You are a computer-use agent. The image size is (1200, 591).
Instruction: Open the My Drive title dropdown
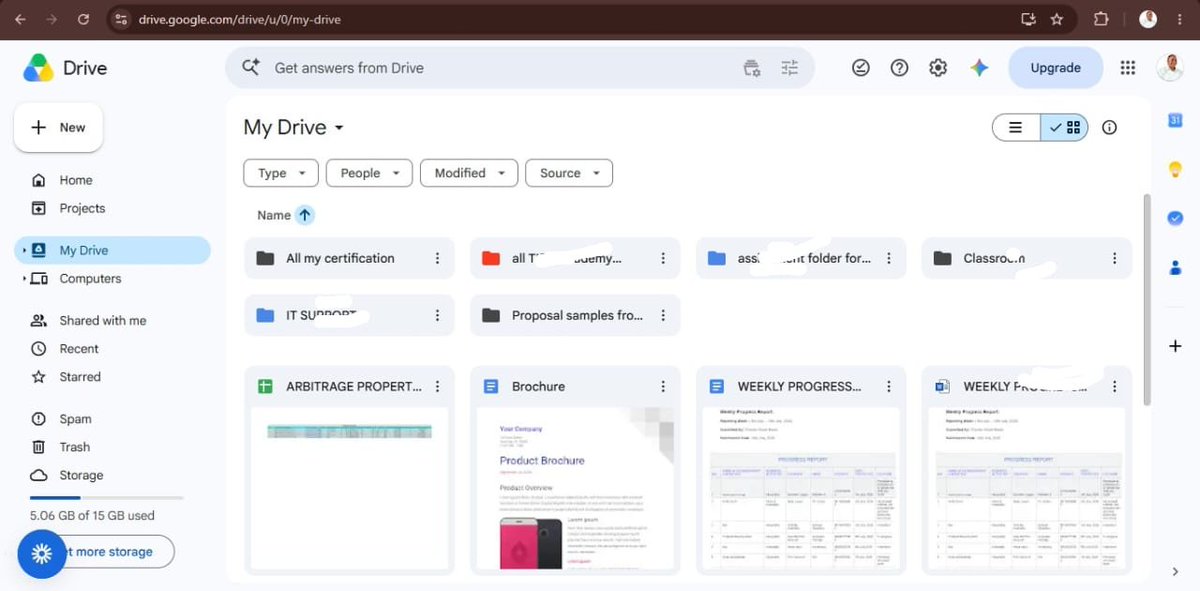click(x=294, y=127)
